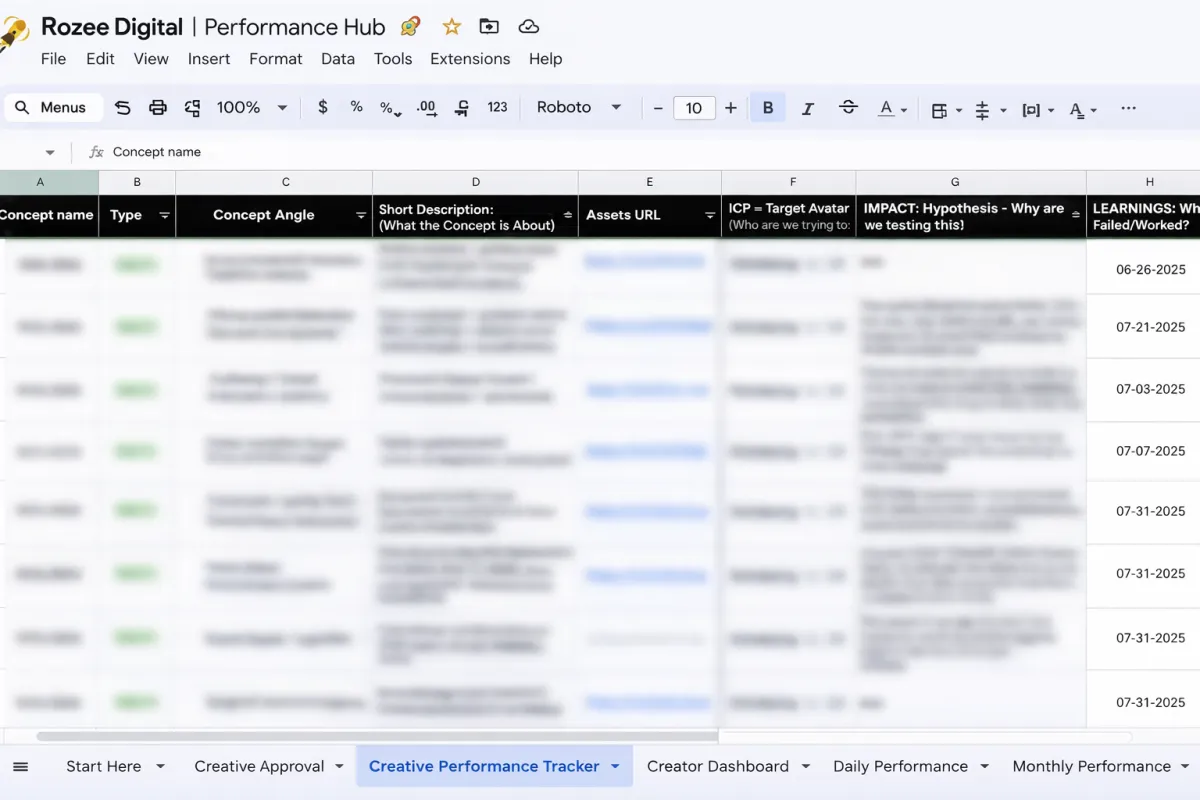Open the Concept Angle column filter
The image size is (1200, 800).
coord(362,216)
